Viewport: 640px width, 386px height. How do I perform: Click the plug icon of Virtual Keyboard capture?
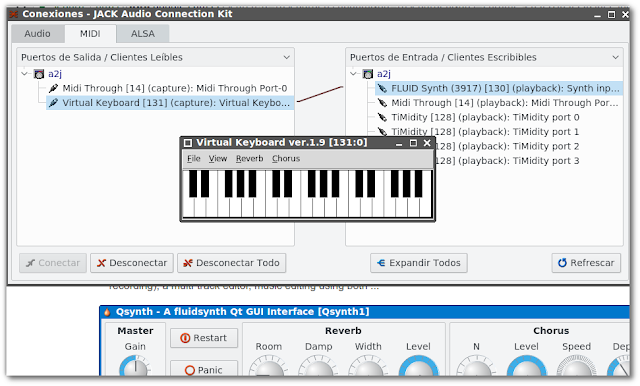pyautogui.click(x=53, y=103)
